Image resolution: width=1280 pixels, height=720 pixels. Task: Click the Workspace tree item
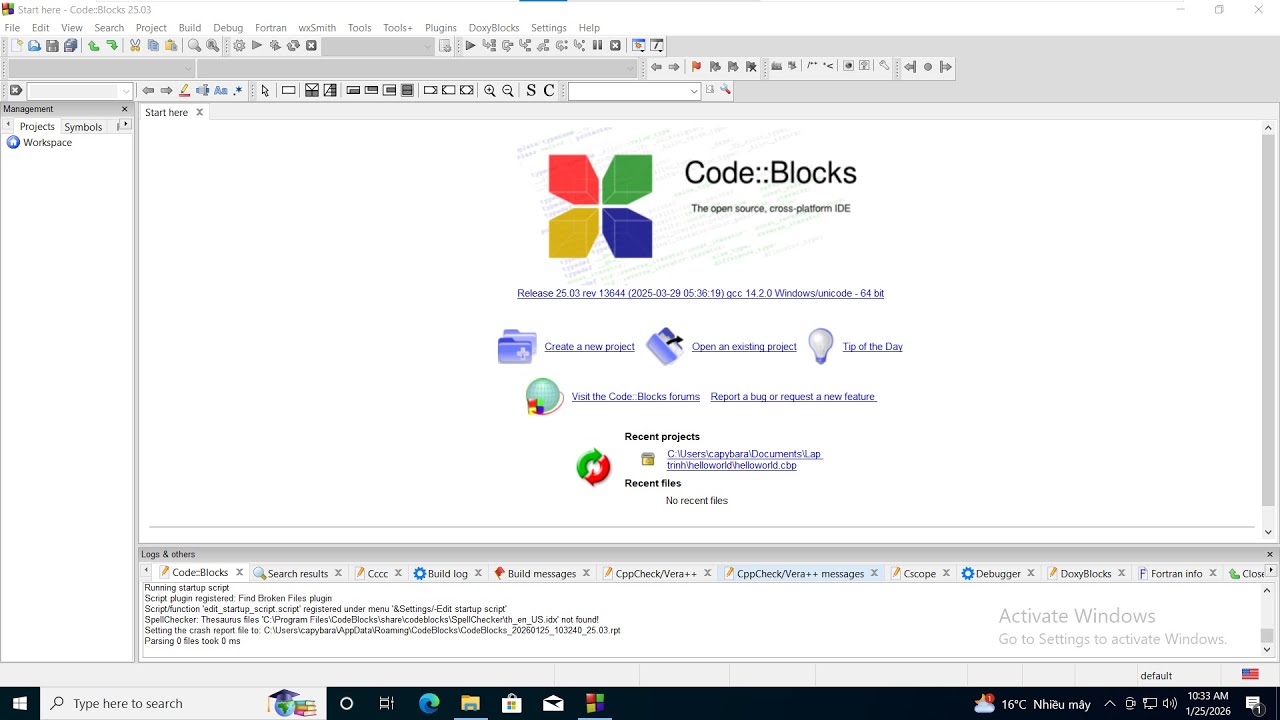click(x=47, y=143)
